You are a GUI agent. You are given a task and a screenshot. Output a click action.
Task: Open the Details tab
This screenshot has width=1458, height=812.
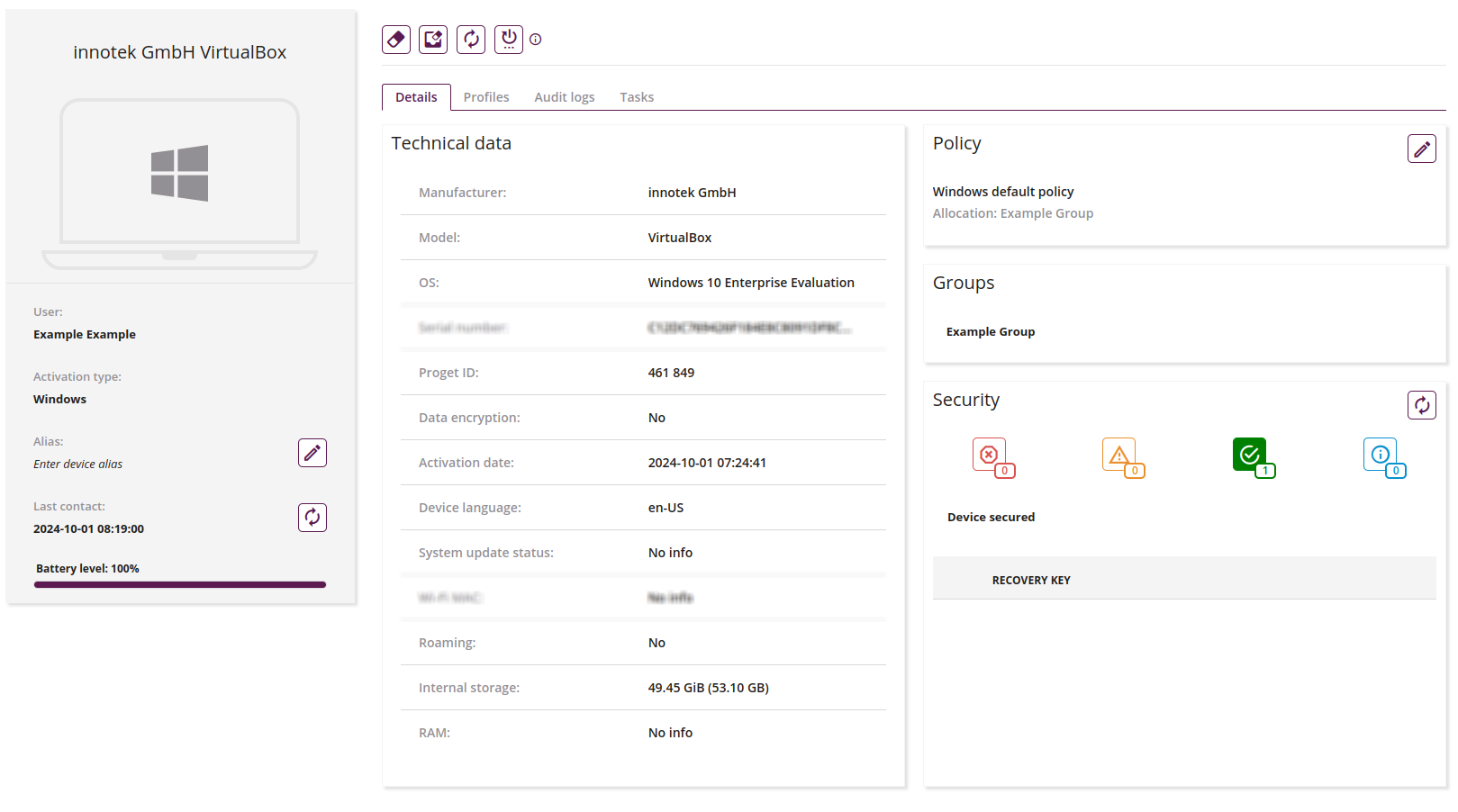click(416, 97)
